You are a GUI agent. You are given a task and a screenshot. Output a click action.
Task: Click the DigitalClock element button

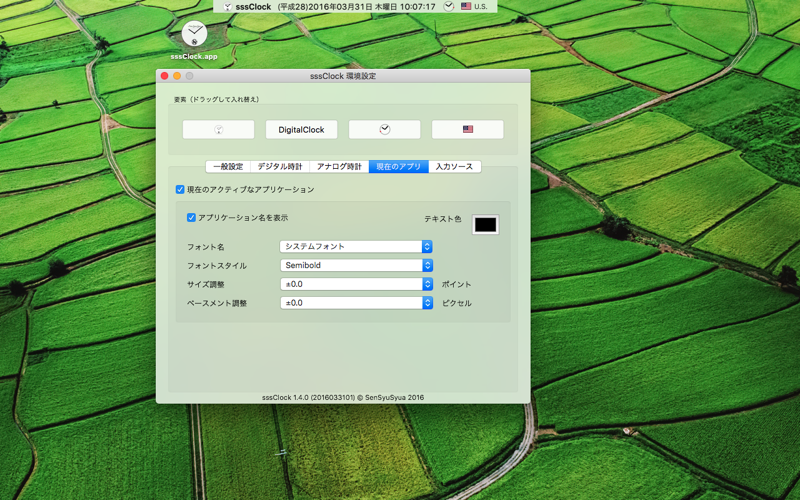(x=302, y=130)
